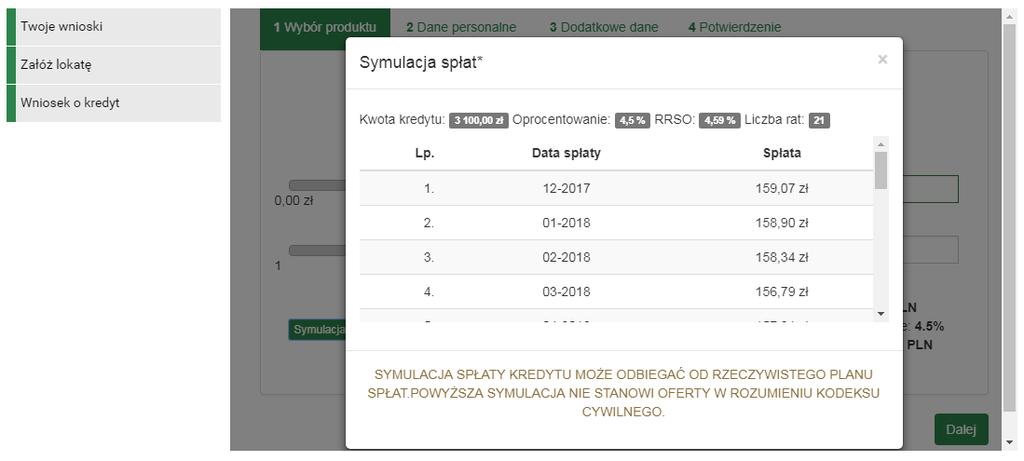The width and height of the screenshot is (1024, 461).
Task: Click the 4,5 % Oprocentowanie badge
Action: [632, 121]
